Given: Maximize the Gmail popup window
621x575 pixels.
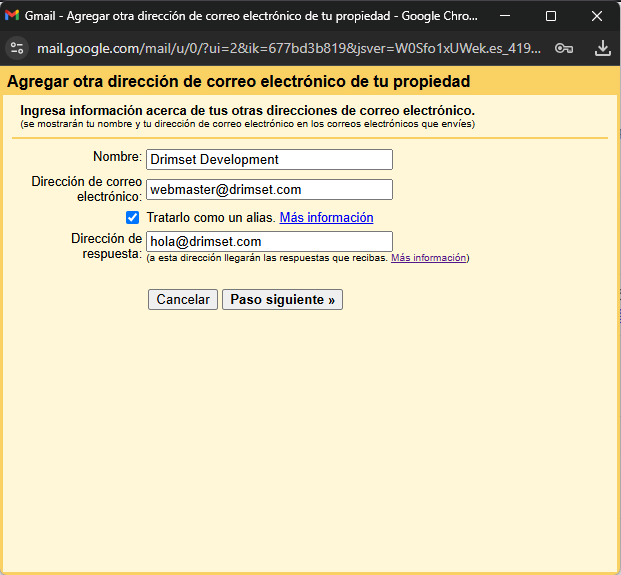Looking at the screenshot, I should click(x=550, y=16).
